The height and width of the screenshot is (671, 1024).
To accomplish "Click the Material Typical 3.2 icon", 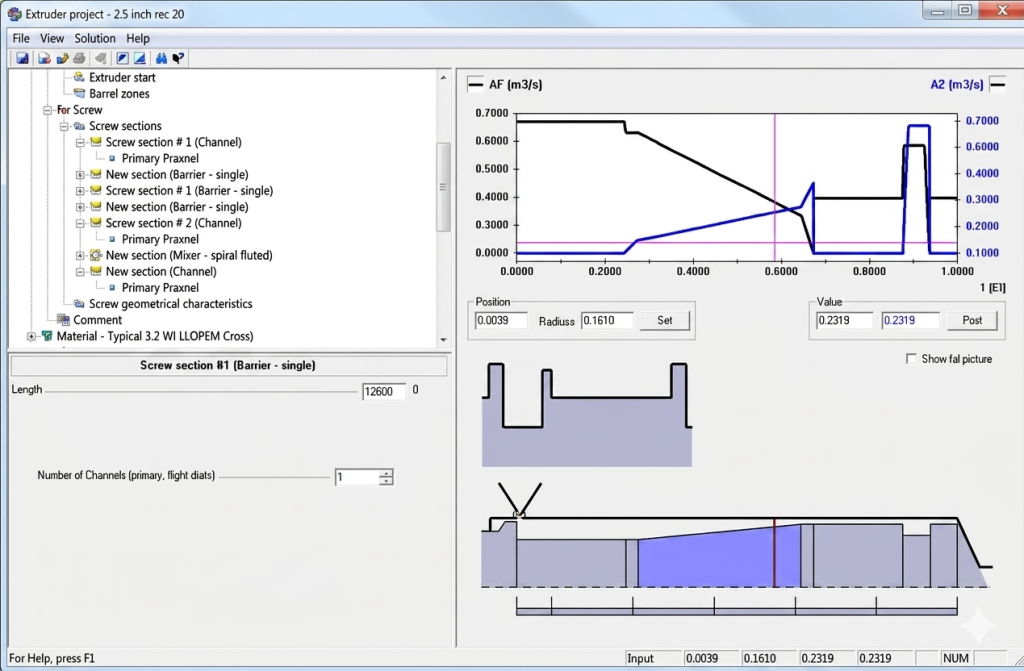I will (x=47, y=336).
